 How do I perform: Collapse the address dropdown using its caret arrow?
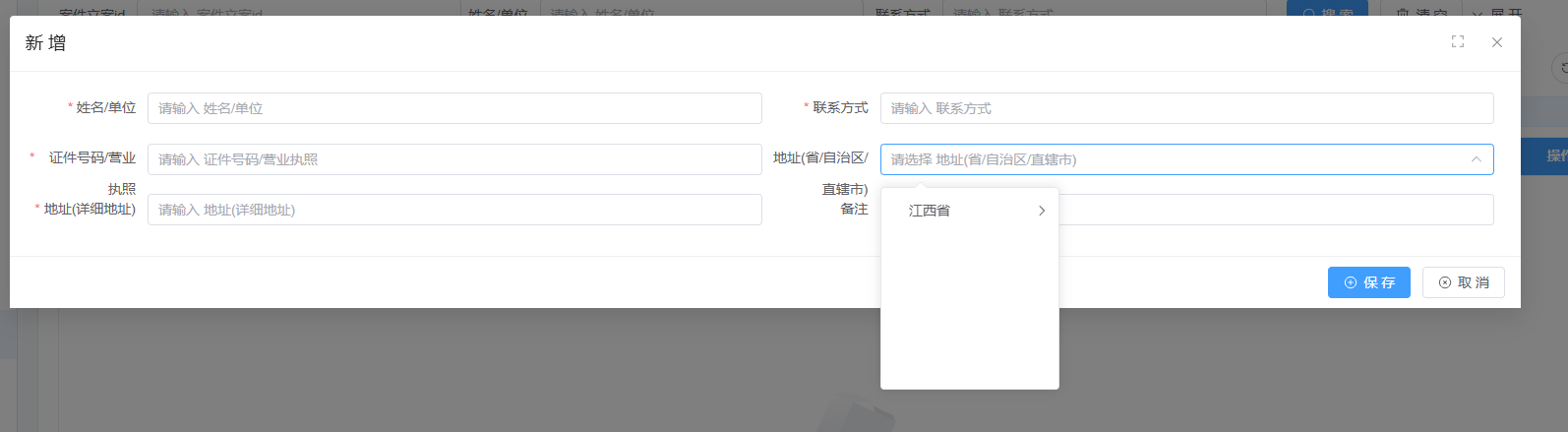1476,159
